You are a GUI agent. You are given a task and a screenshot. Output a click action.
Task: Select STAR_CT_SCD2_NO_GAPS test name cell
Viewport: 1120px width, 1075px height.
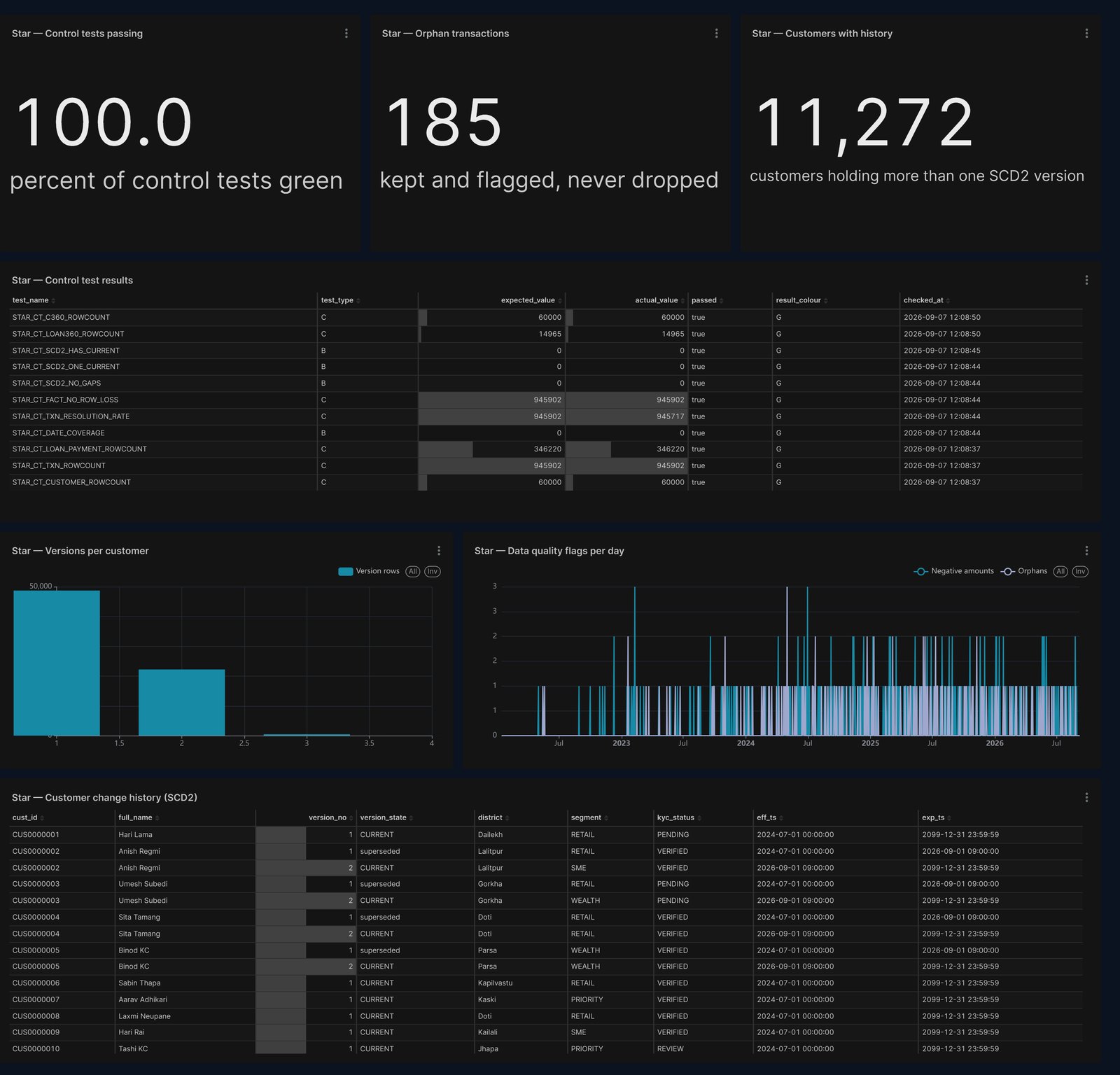coord(163,384)
